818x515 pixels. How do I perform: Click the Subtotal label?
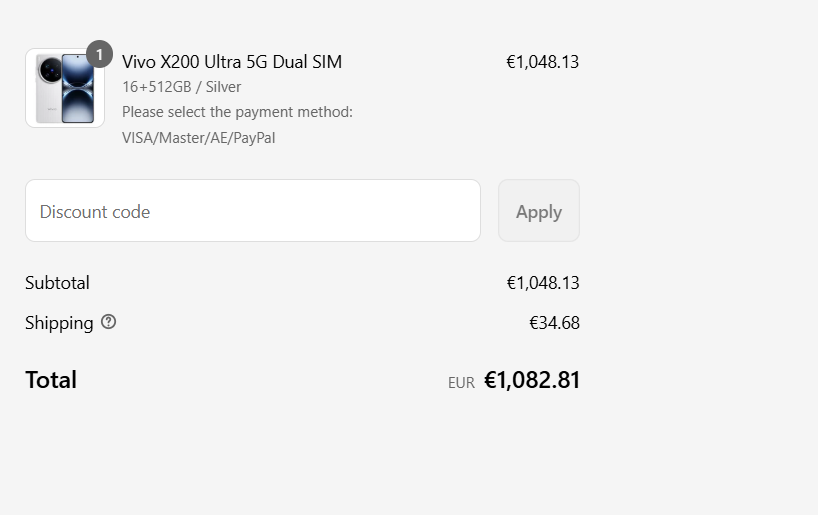(x=57, y=283)
